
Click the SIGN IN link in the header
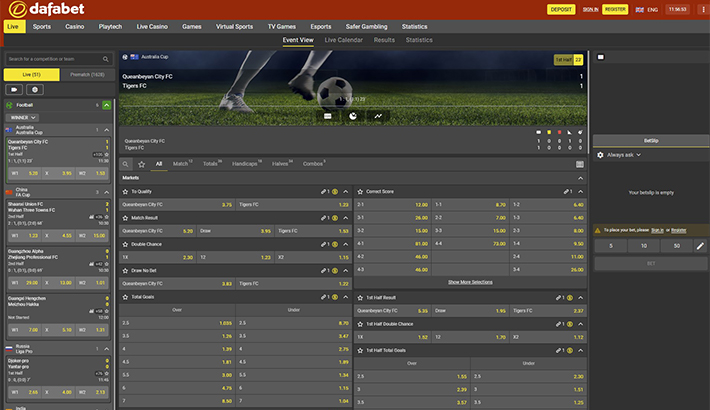[590, 10]
